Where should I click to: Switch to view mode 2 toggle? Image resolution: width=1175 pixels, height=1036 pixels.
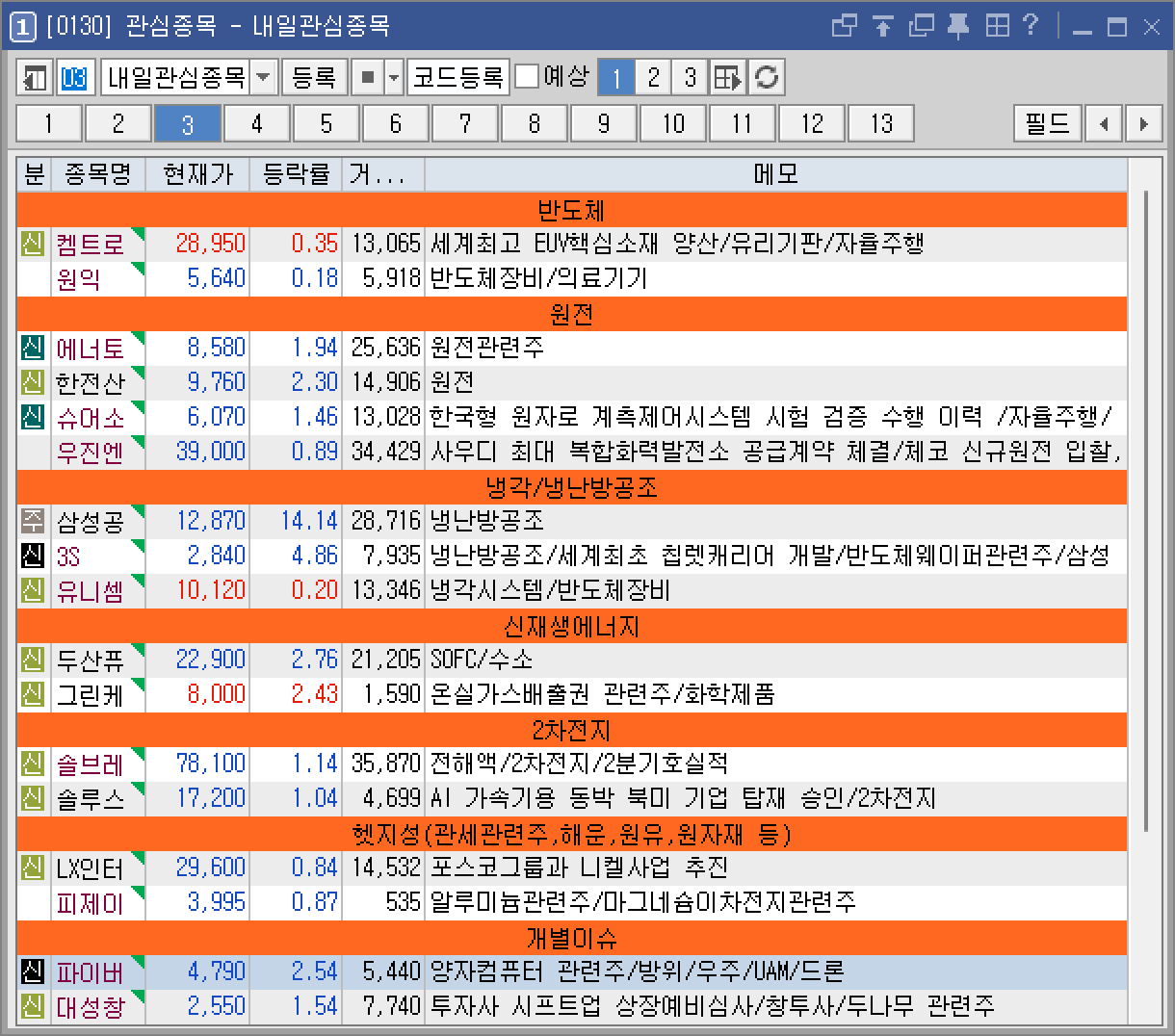pos(653,77)
